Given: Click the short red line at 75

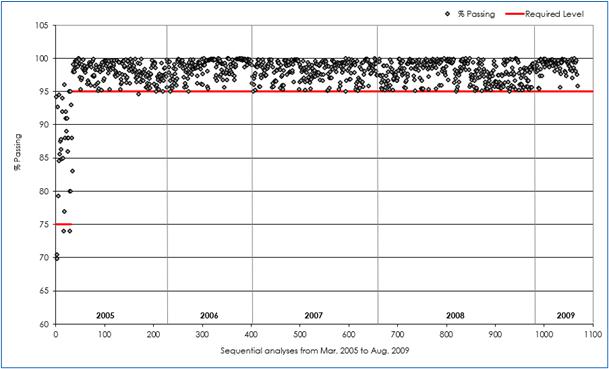Looking at the screenshot, I should (x=63, y=224).
